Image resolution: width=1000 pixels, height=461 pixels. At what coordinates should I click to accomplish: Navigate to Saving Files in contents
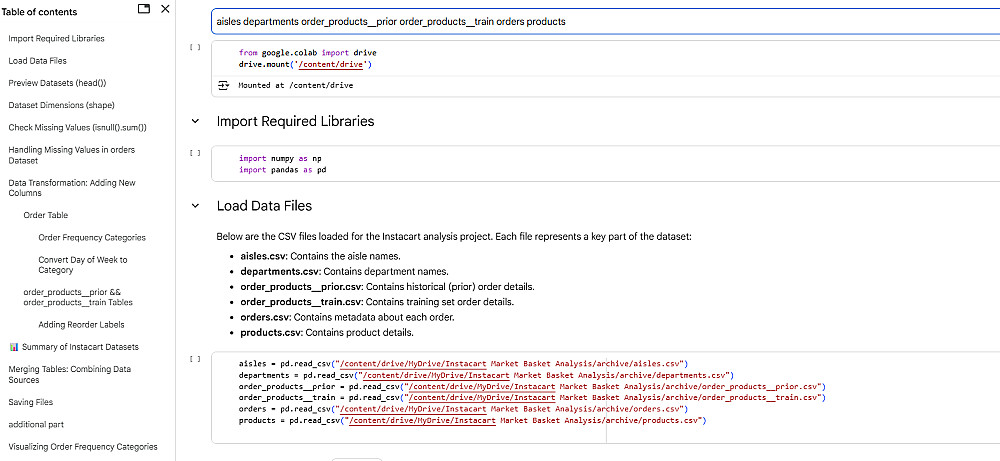tap(31, 402)
